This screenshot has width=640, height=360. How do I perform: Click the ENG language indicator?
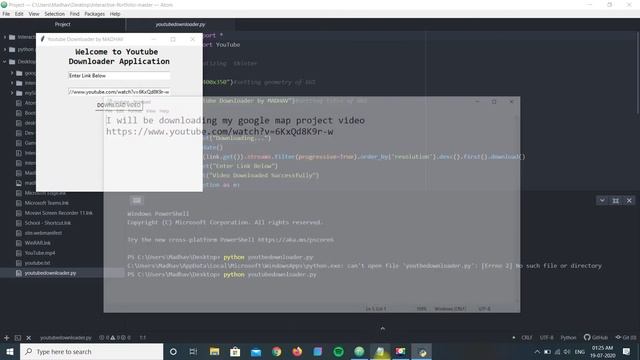coord(579,351)
